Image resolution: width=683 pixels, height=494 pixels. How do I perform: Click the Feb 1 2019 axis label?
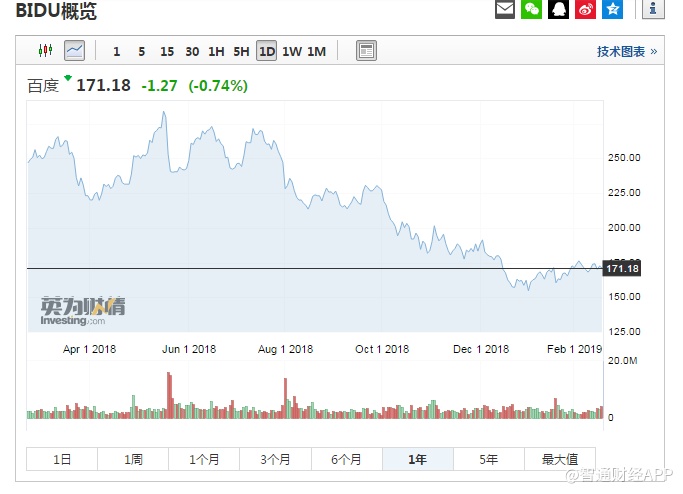[x=575, y=349]
